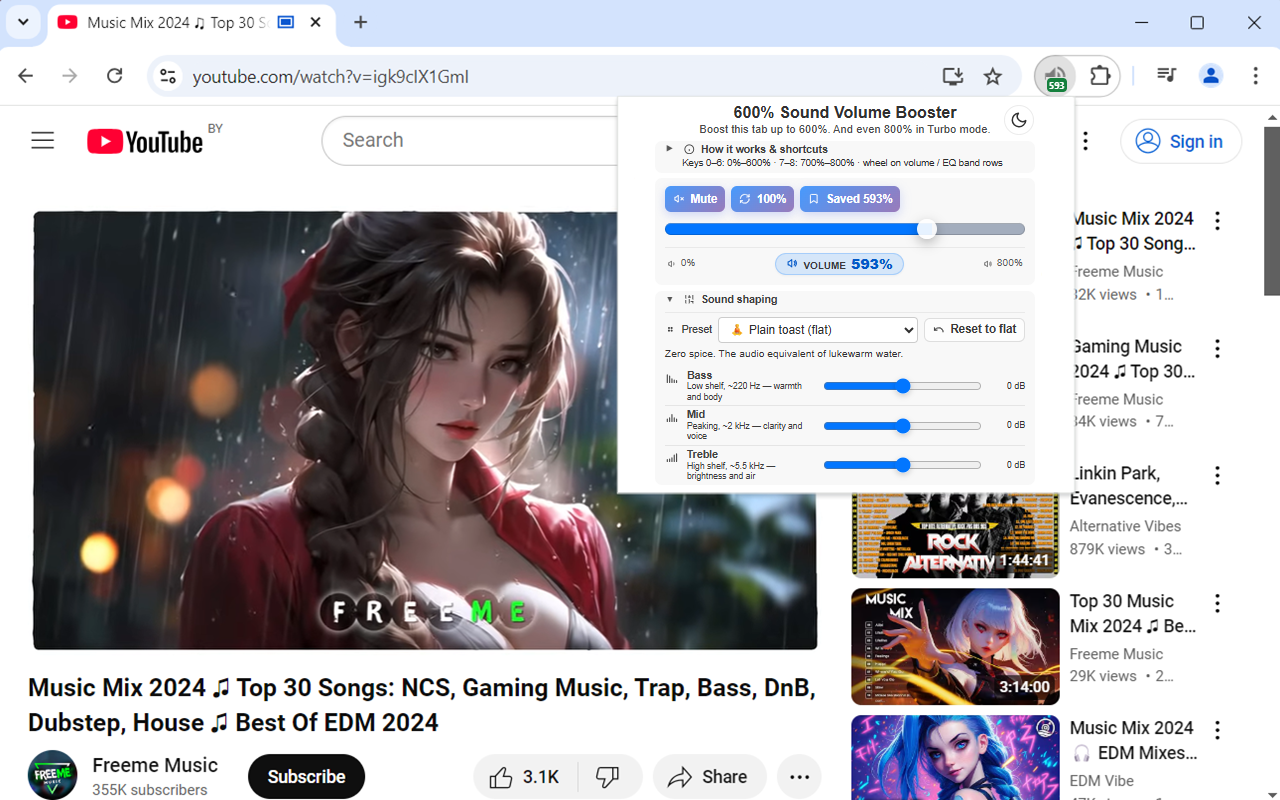The width and height of the screenshot is (1280, 800).
Task: Open the Top 30 Music Mix 2024 title
Action: coord(1133,614)
